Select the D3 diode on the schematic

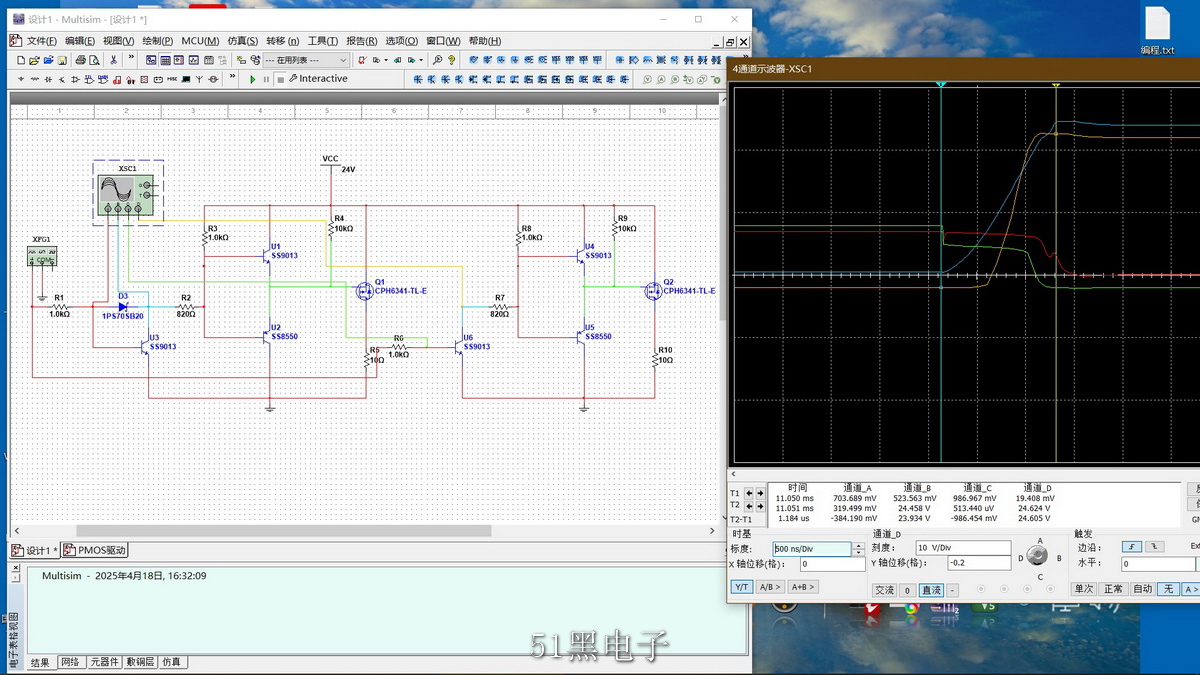coord(123,307)
